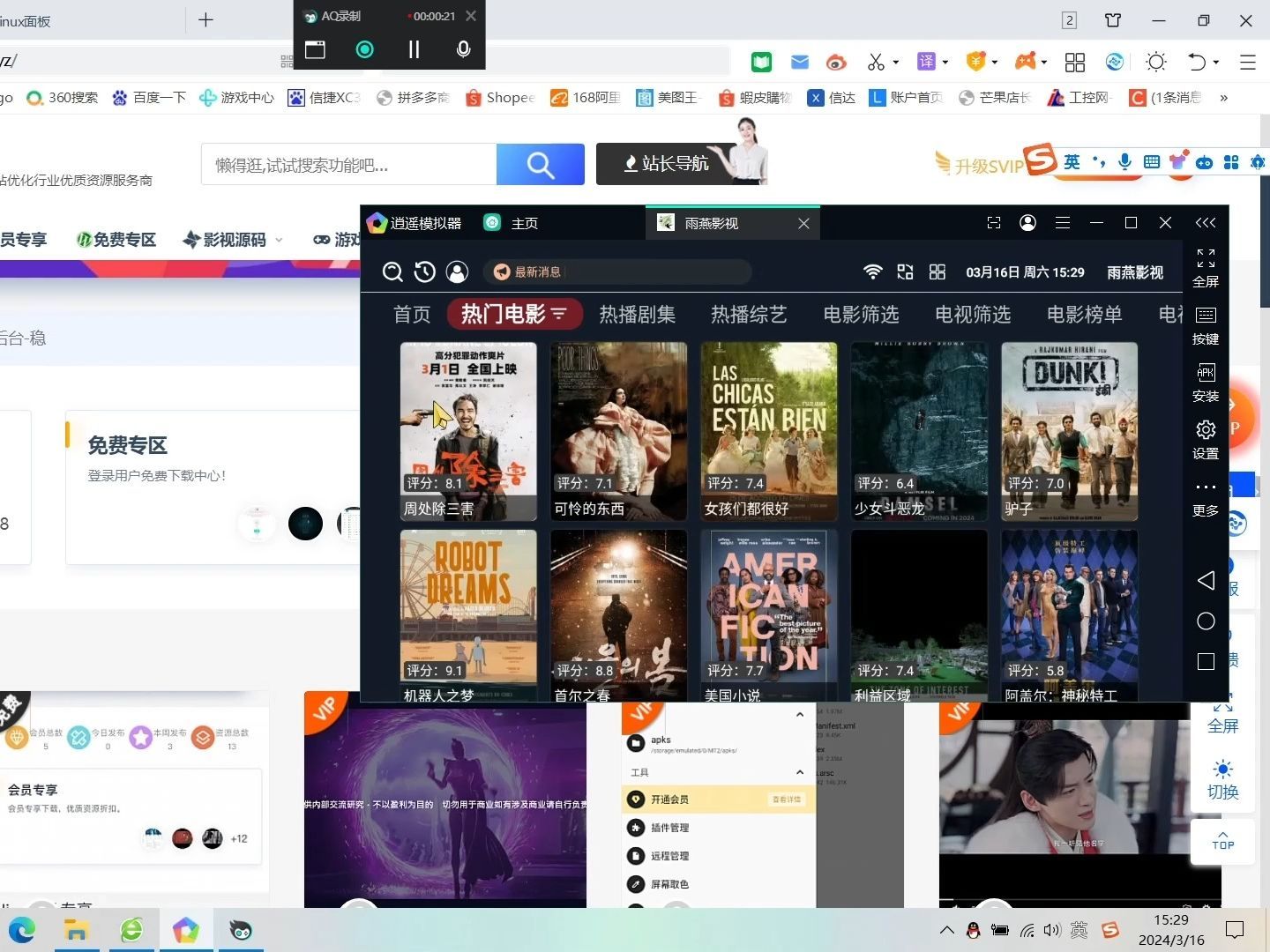Viewport: 1270px width, 952px height.
Task: Click the browser Weibo eye icon
Action: [836, 62]
